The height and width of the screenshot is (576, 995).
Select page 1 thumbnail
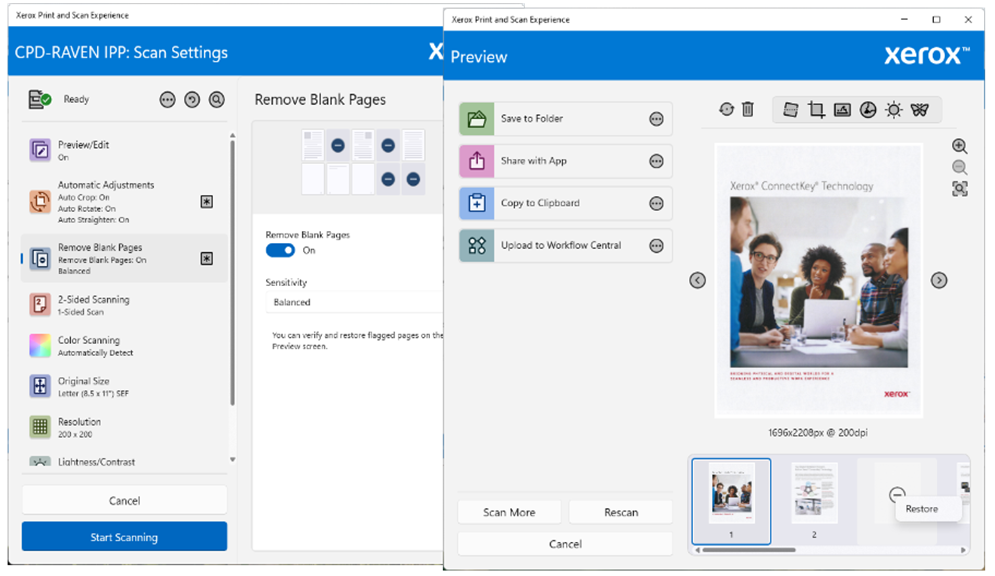coord(731,501)
